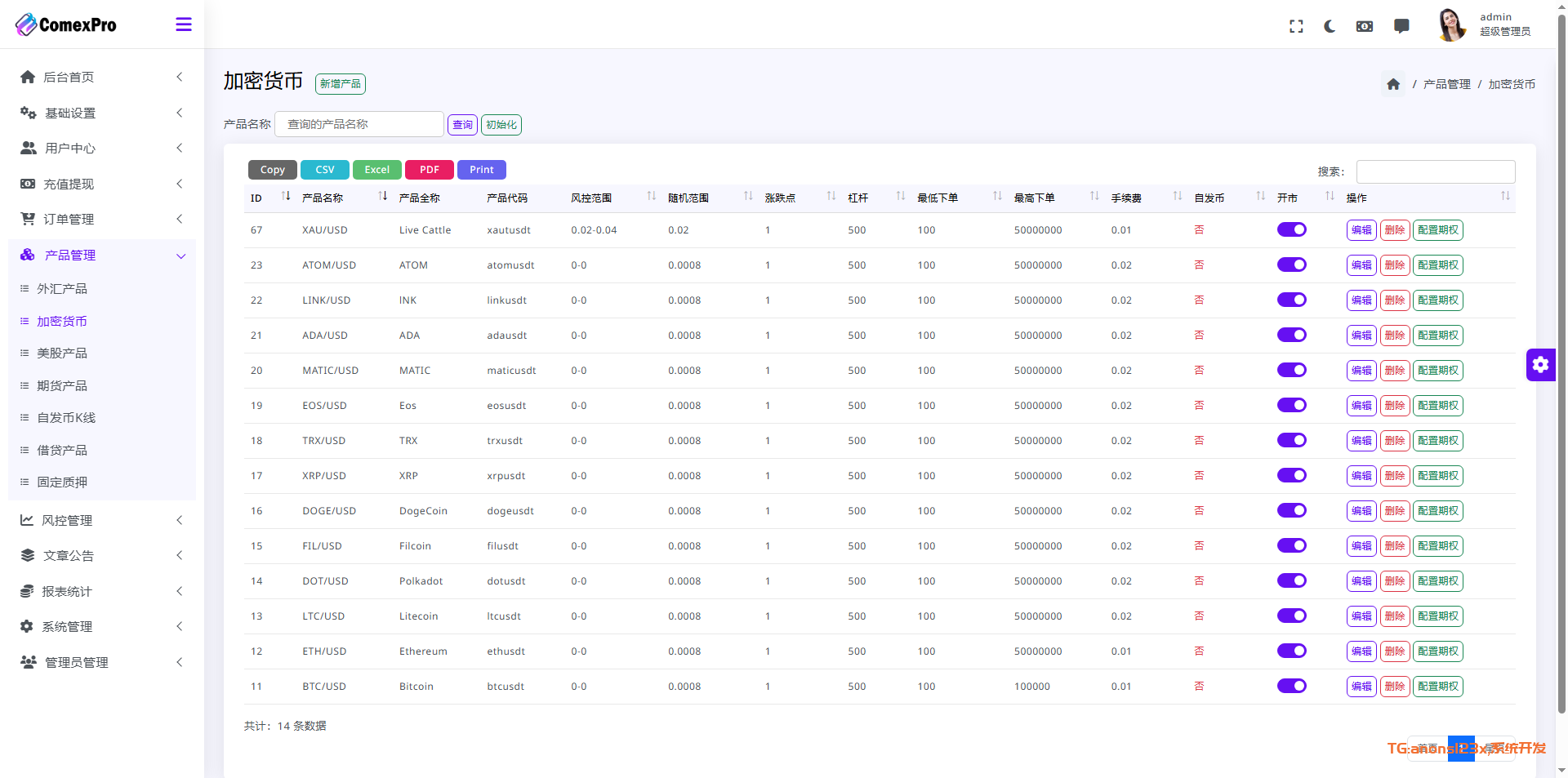Screen dimensions: 1568x778
Task: Switch to dark mode moon icon
Action: [1330, 26]
